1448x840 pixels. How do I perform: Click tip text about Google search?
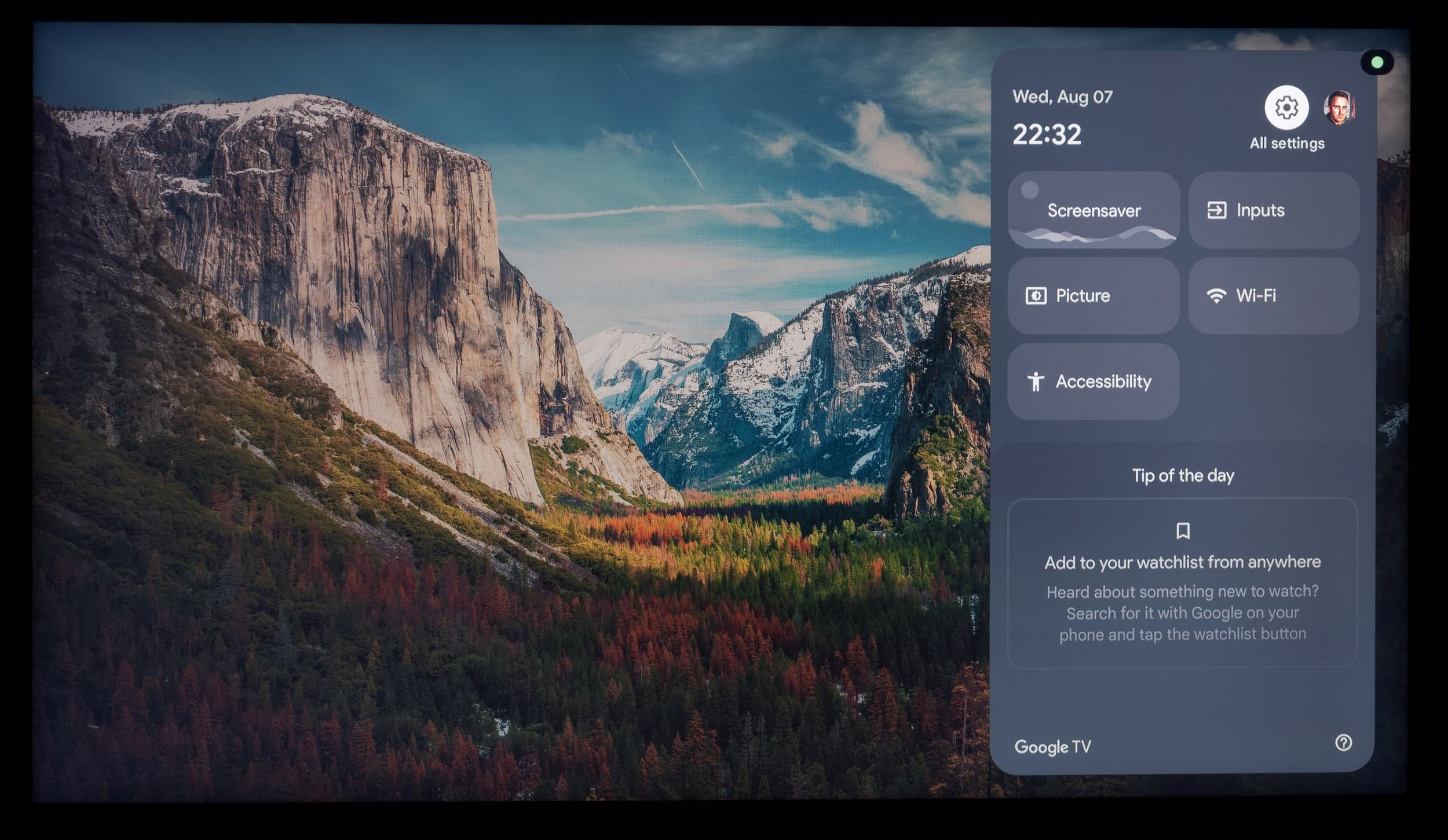[1183, 613]
